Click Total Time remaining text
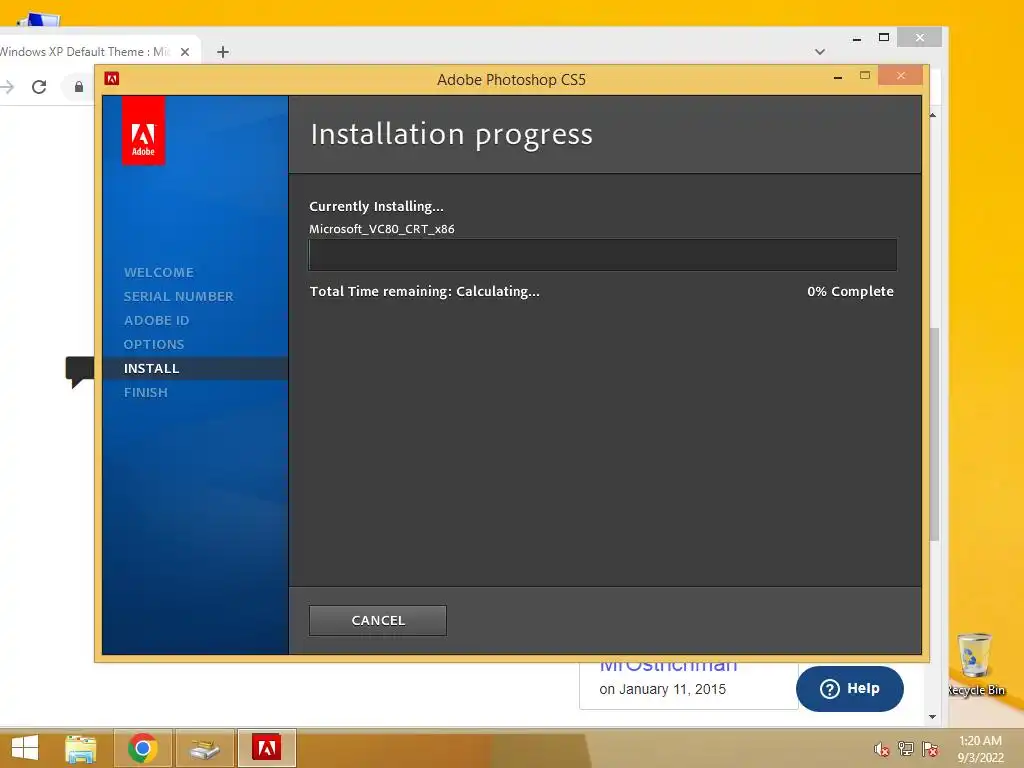 click(424, 291)
